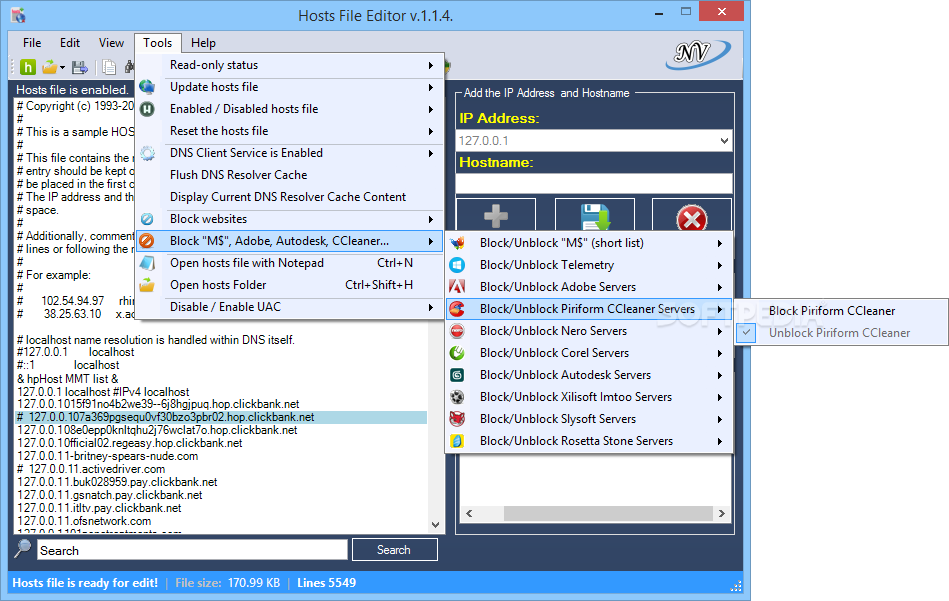Click the orange prohibited icon beside Block "M$", Adobe
949x601 pixels.
click(147, 241)
